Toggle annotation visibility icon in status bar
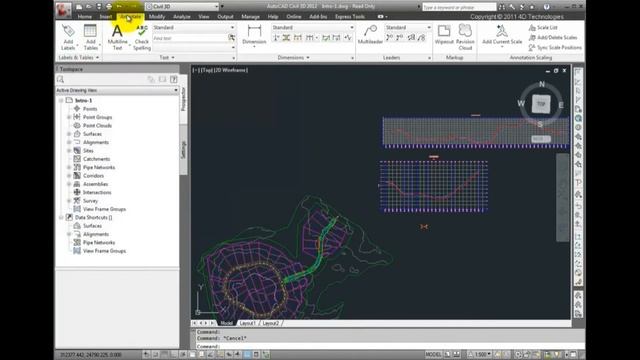Viewport: 640px width, 360px height. point(498,354)
